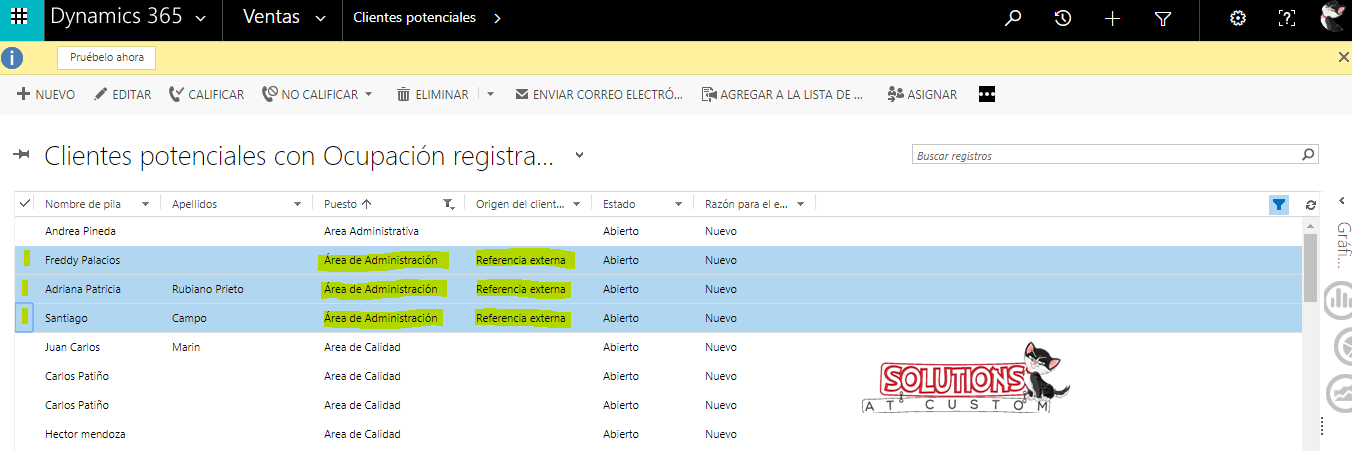Click Marin surname cell
Image resolution: width=1352 pixels, height=451 pixels.
[186, 347]
